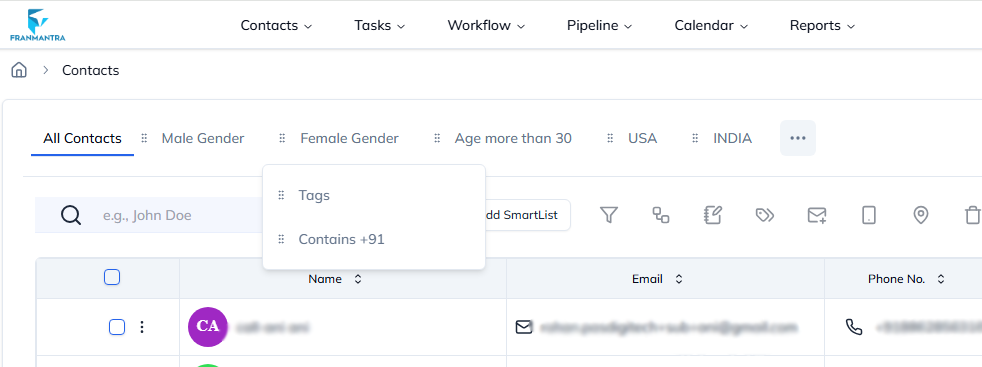Image resolution: width=982 pixels, height=367 pixels.
Task: Click the location pin toolbar icon
Action: [921, 215]
